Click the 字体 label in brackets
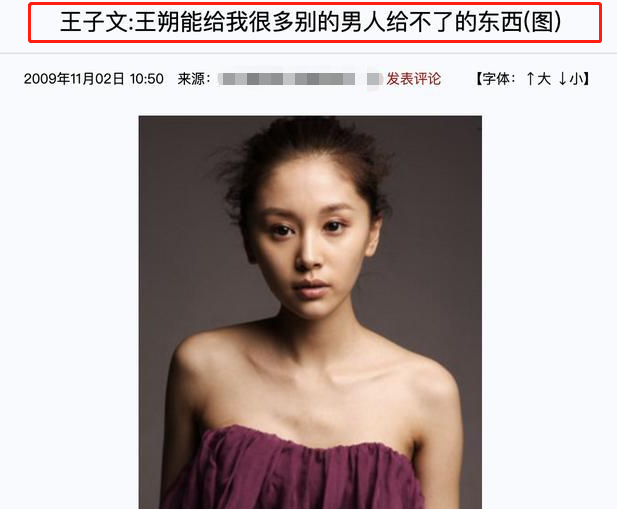Image resolution: width=617 pixels, height=509 pixels. tap(495, 79)
